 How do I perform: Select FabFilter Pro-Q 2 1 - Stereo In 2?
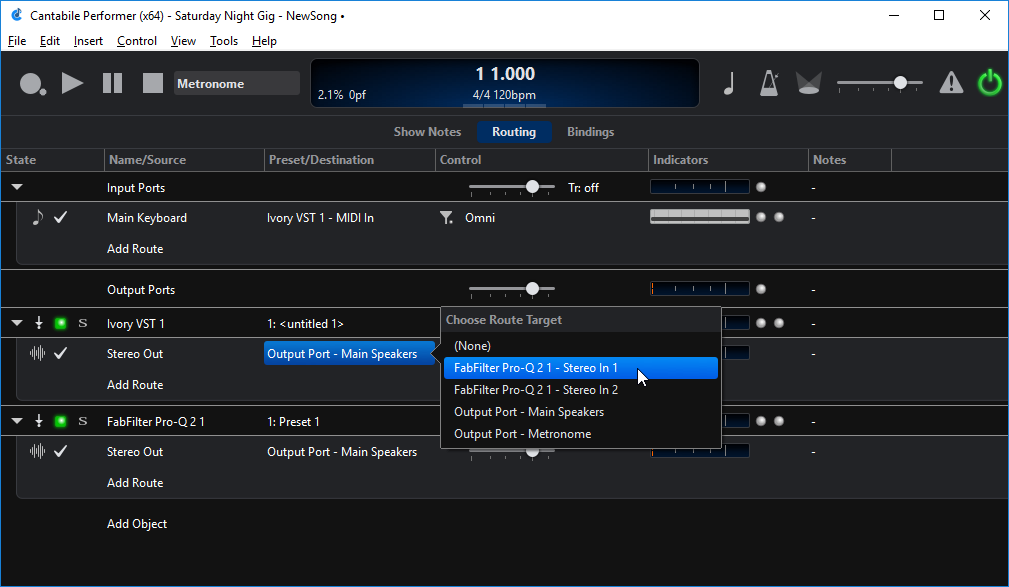580,389
